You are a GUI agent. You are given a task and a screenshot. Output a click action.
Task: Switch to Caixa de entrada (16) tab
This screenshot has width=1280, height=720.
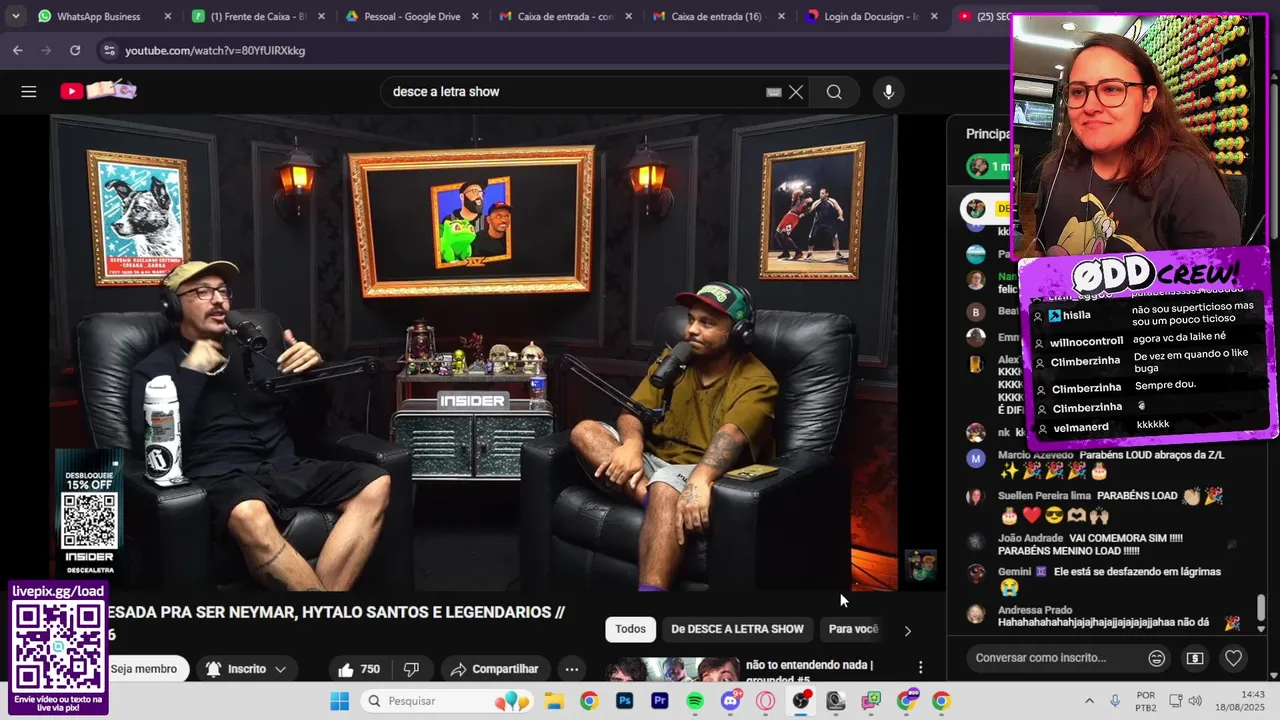click(716, 16)
